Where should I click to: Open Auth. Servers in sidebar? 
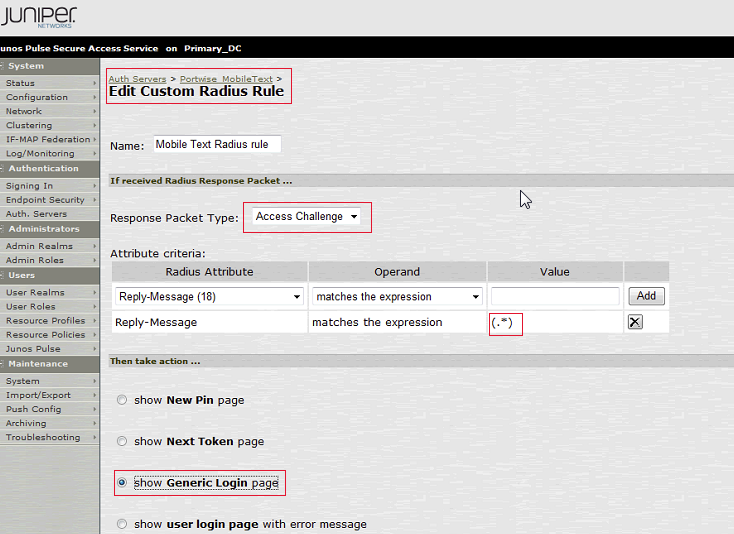(36, 214)
